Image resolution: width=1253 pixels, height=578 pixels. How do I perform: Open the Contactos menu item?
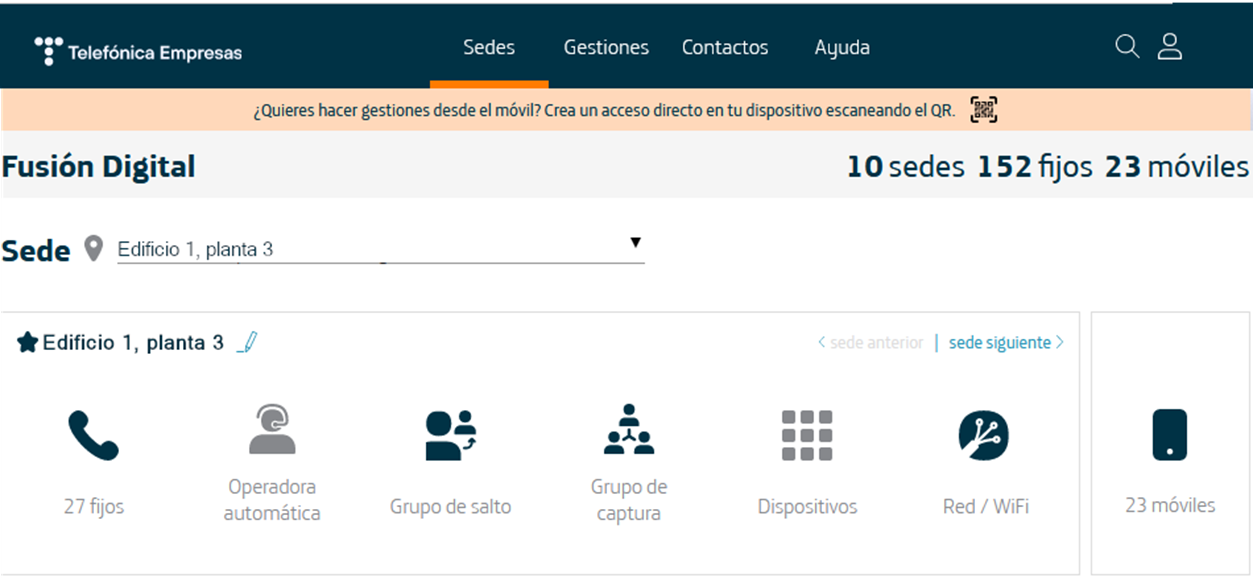725,47
